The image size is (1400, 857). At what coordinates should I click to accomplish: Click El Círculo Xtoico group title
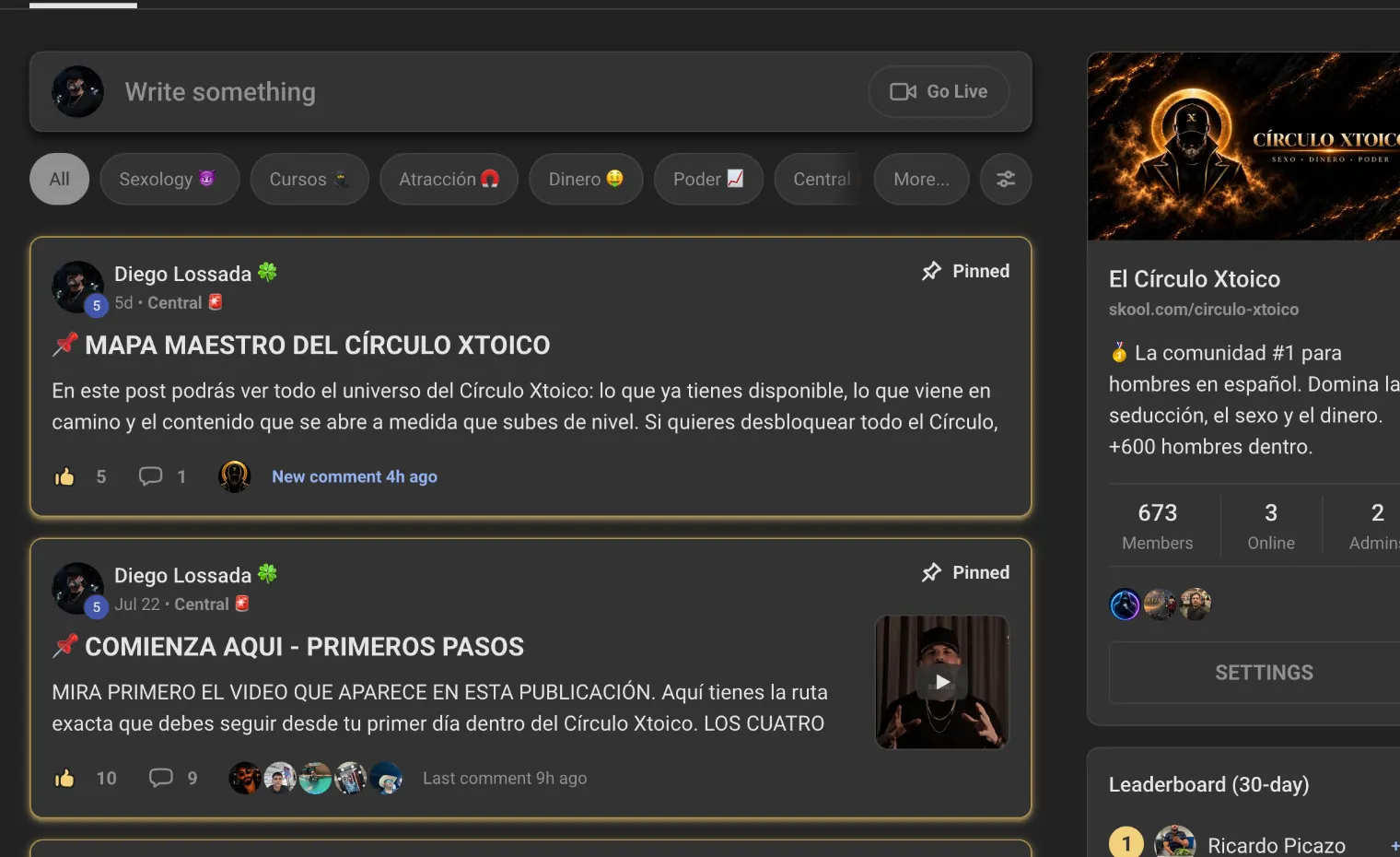pyautogui.click(x=1195, y=279)
